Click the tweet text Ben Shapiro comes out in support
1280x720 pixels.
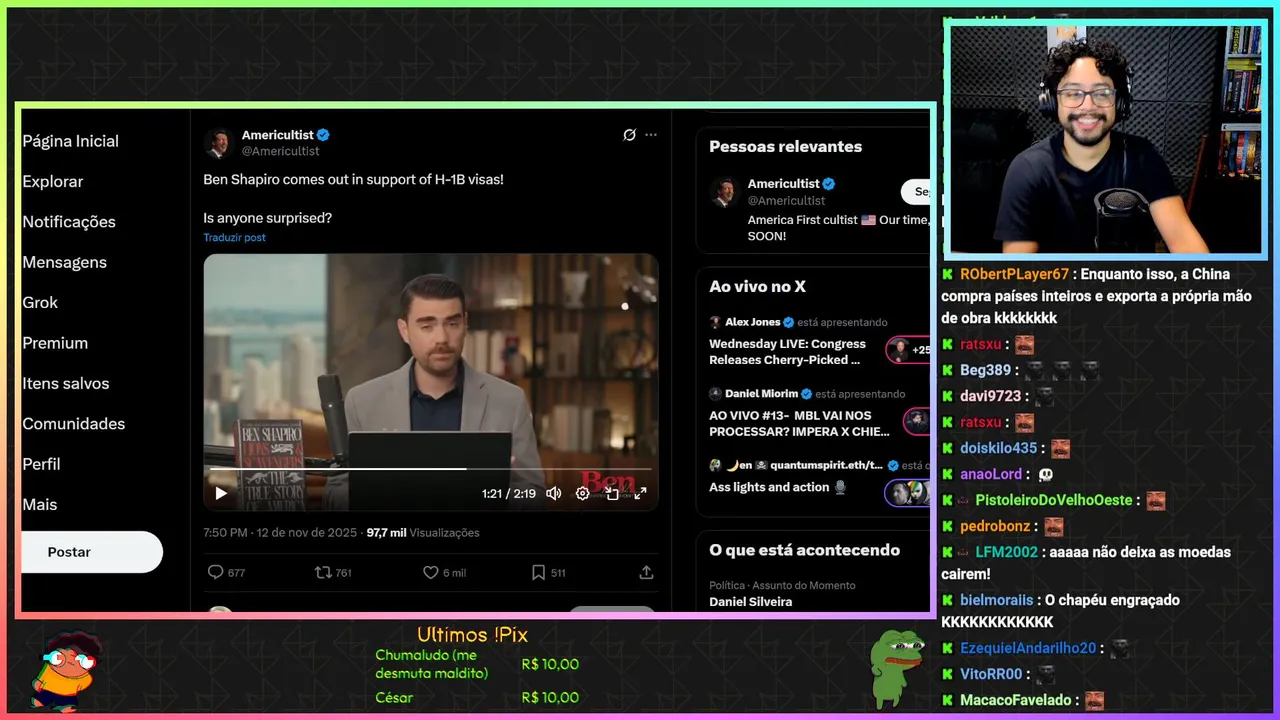(x=353, y=180)
